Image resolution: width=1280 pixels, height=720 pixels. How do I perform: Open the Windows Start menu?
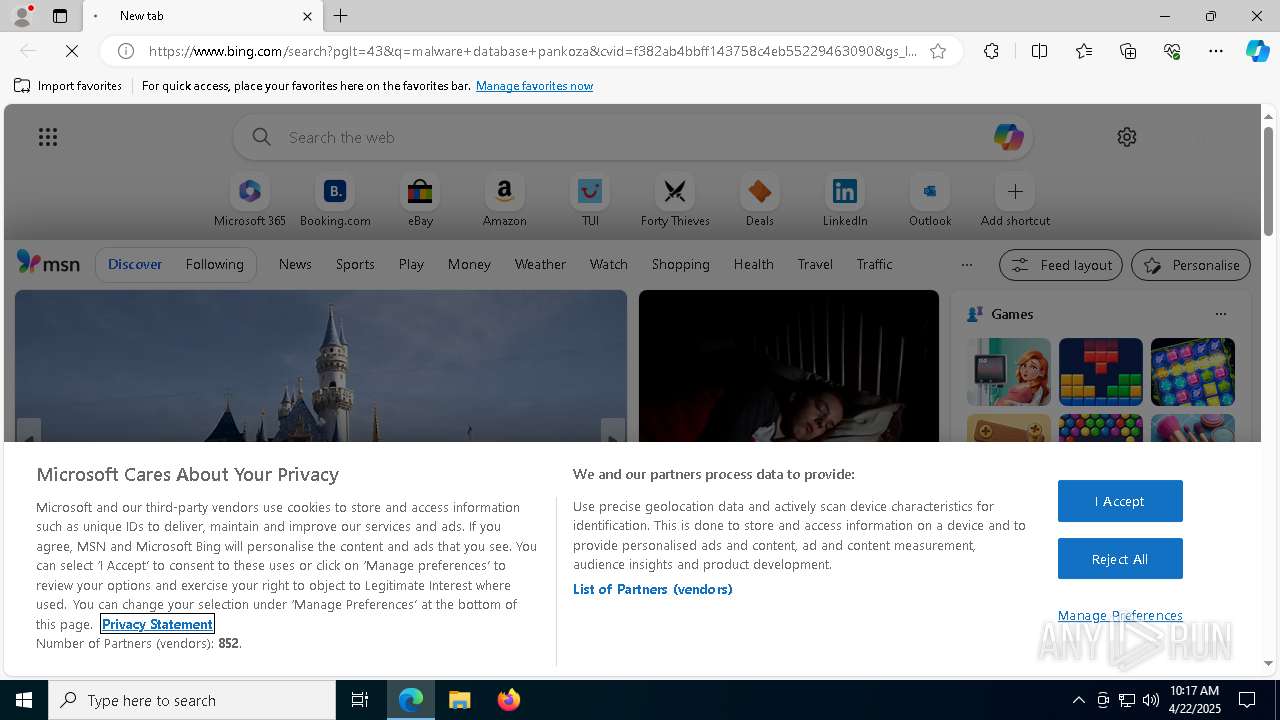24,700
